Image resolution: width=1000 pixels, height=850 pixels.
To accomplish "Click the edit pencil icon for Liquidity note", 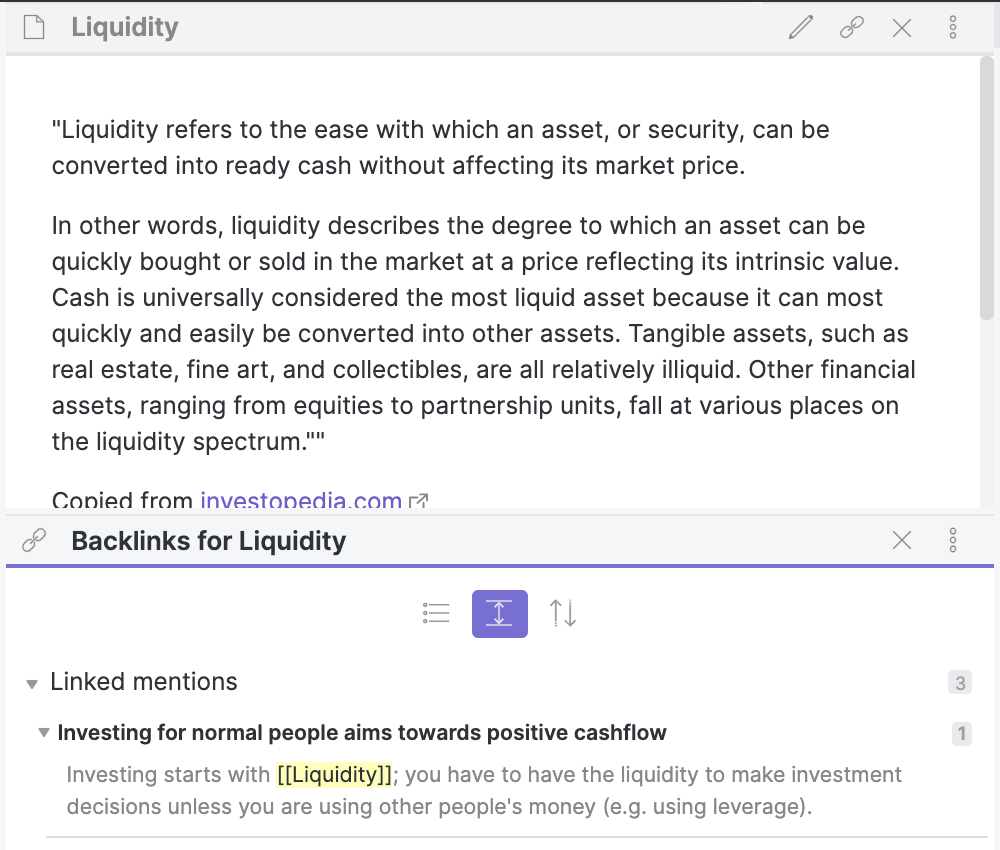I will tap(801, 27).
